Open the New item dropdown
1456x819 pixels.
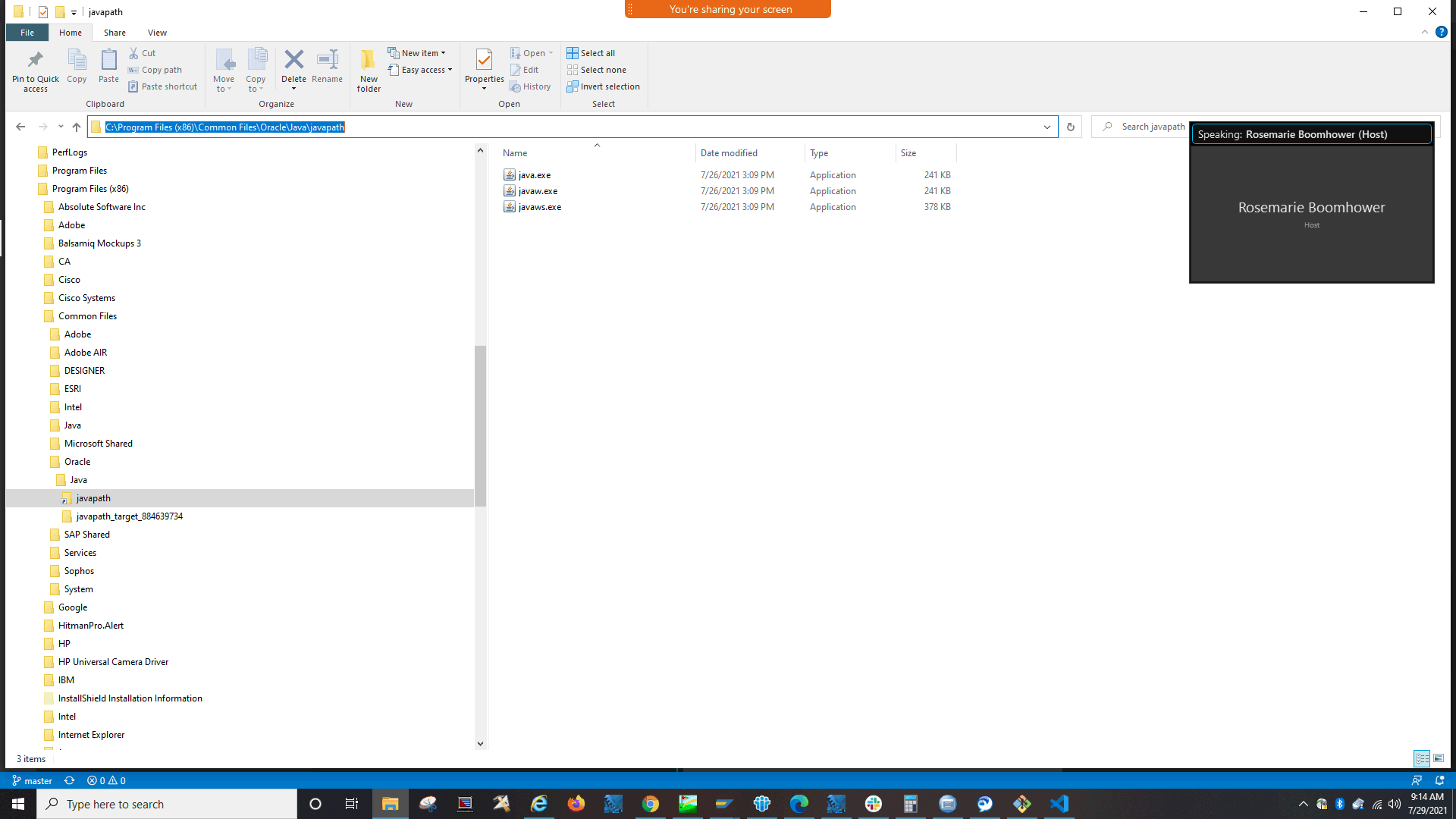[x=418, y=52]
